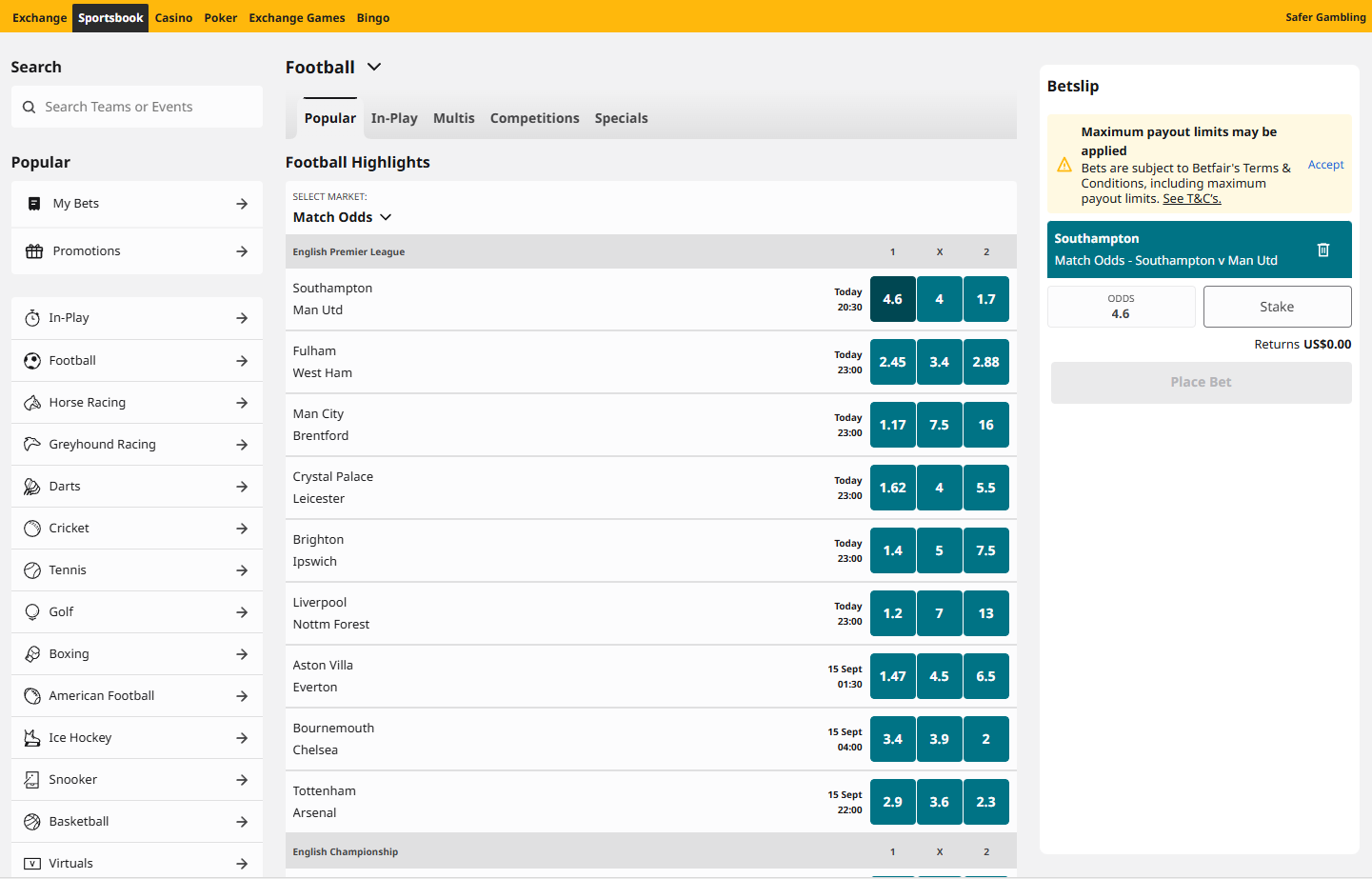Switch to the Specials tab

pos(622,118)
